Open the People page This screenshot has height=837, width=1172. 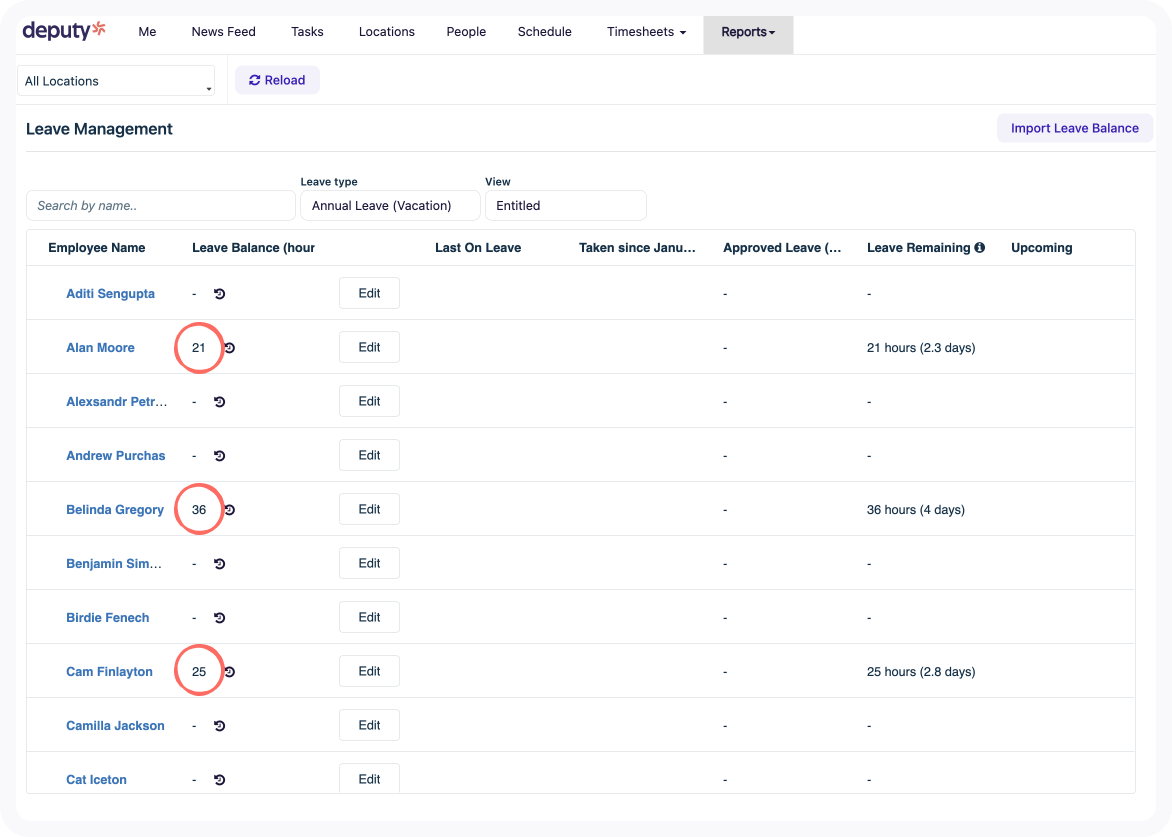click(x=466, y=31)
